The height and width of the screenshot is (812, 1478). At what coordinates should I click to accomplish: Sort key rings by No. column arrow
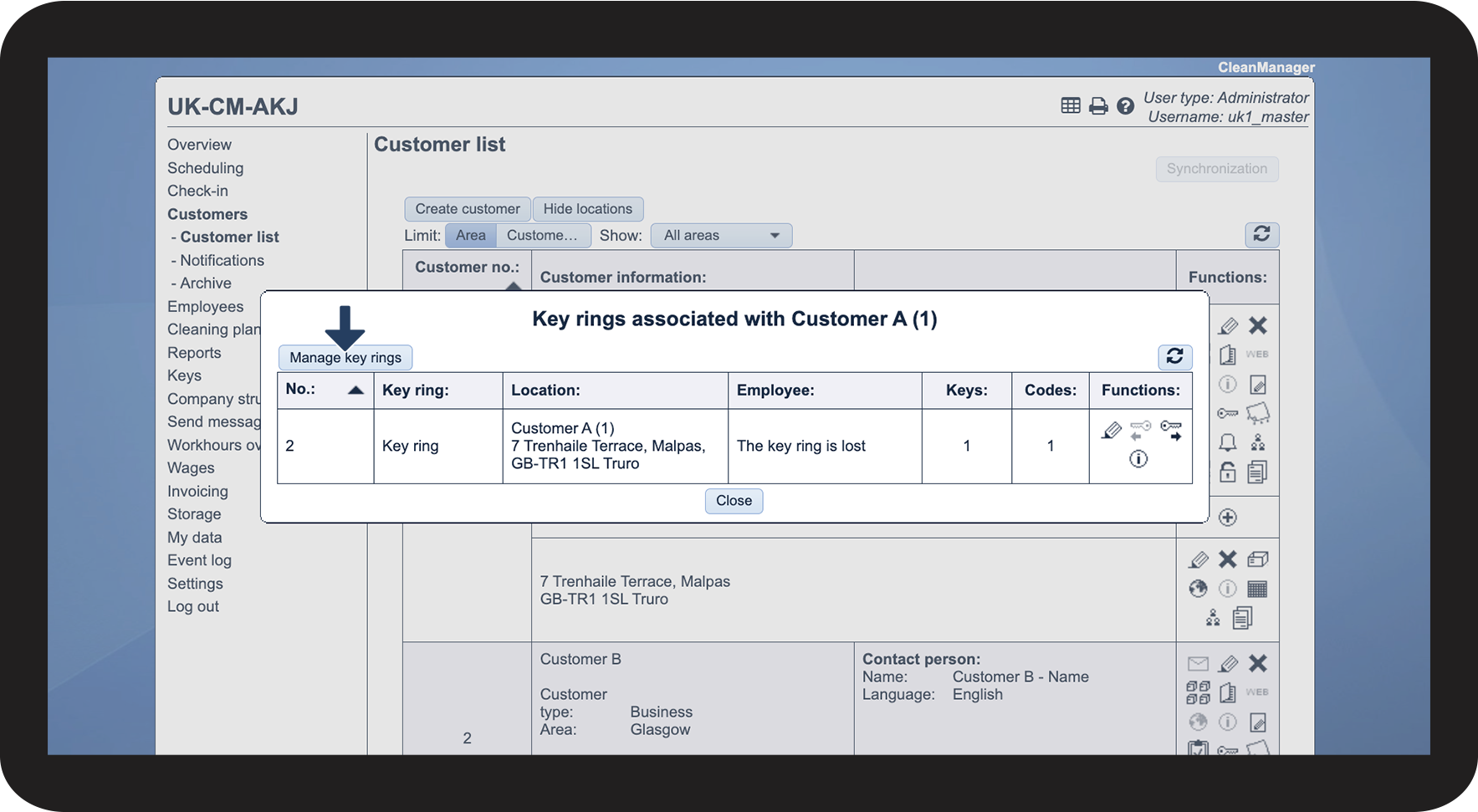[355, 390]
